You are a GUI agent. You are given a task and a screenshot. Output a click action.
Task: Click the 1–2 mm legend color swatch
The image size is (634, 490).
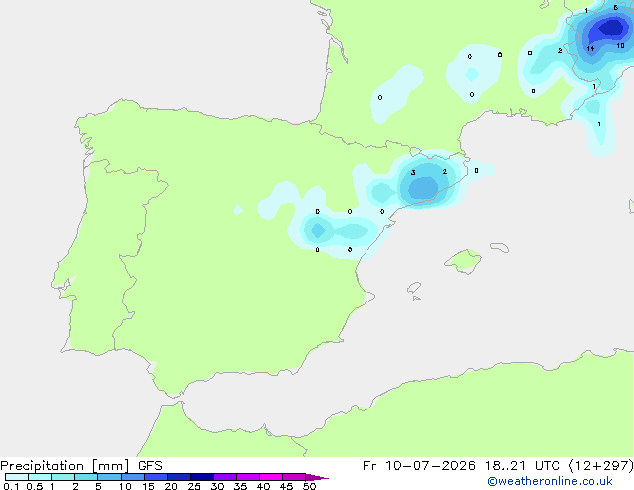tap(63, 477)
